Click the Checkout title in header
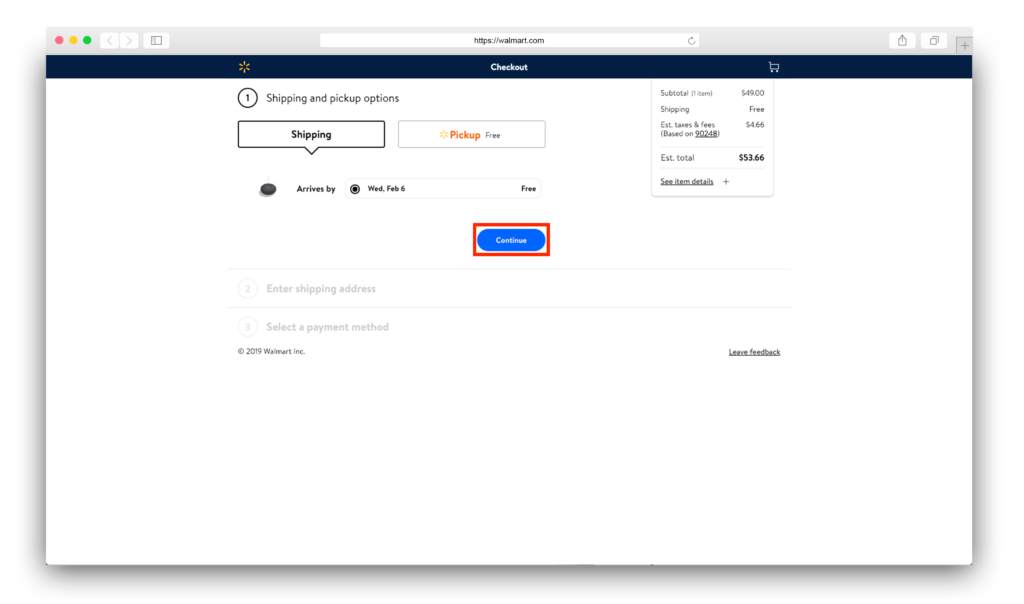The height and width of the screenshot is (604, 1024). 509,67
